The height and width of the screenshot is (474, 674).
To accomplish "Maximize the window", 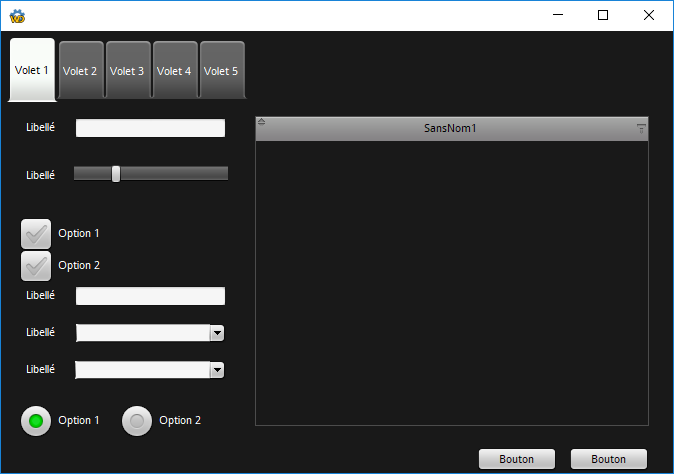I will pos(603,15).
